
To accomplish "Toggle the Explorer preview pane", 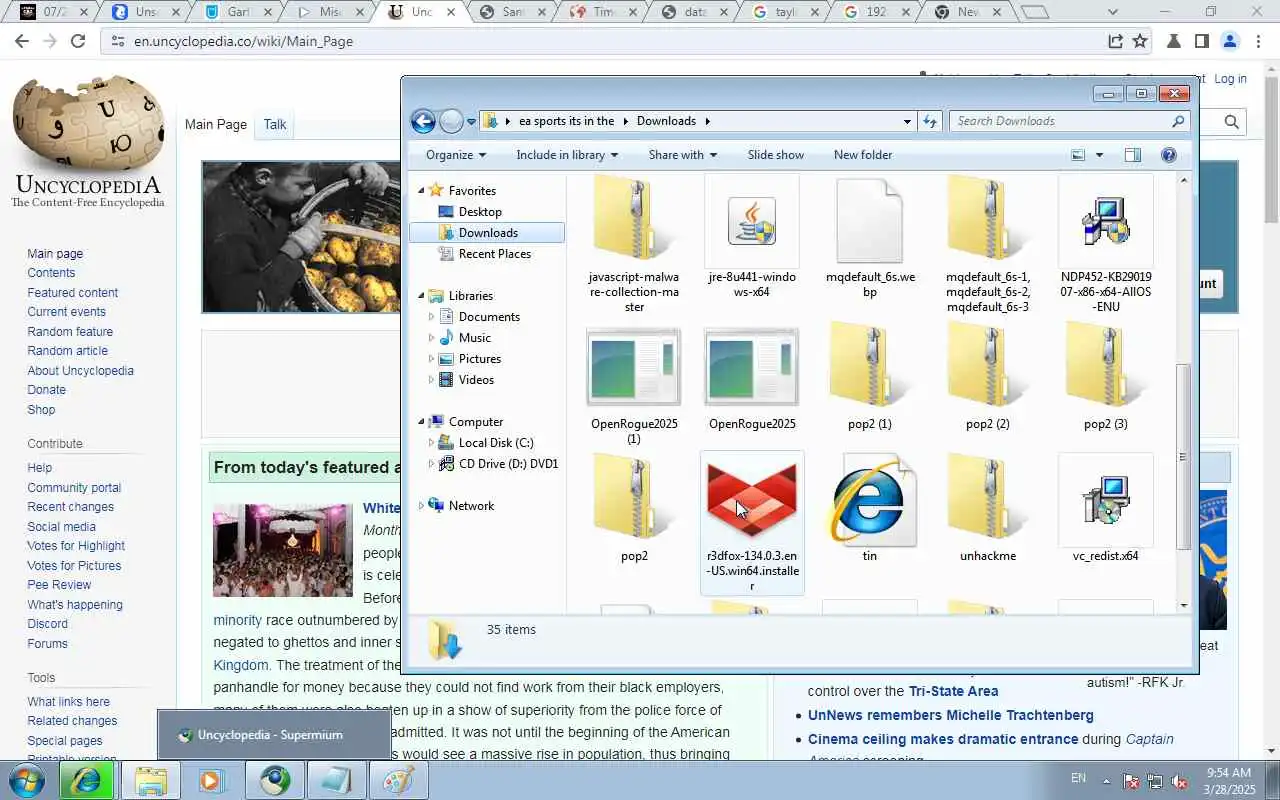I will pos(1132,155).
